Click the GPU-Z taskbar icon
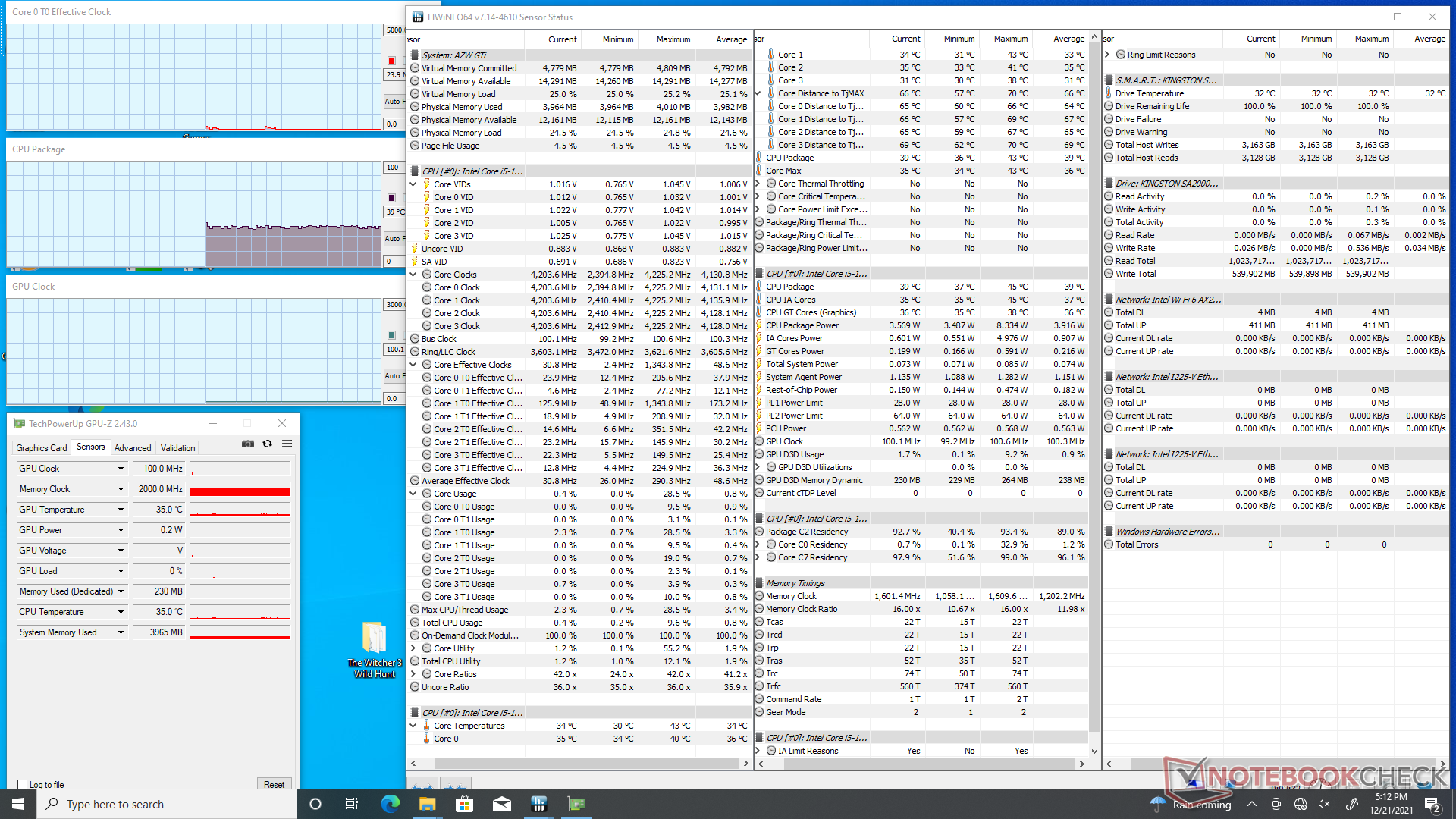Viewport: 1456px width, 819px height. coord(576,804)
